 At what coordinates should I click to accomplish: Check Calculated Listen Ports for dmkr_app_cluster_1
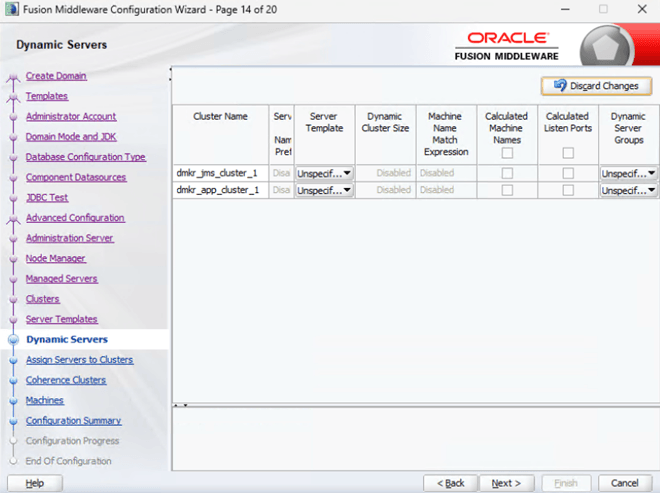click(x=568, y=190)
